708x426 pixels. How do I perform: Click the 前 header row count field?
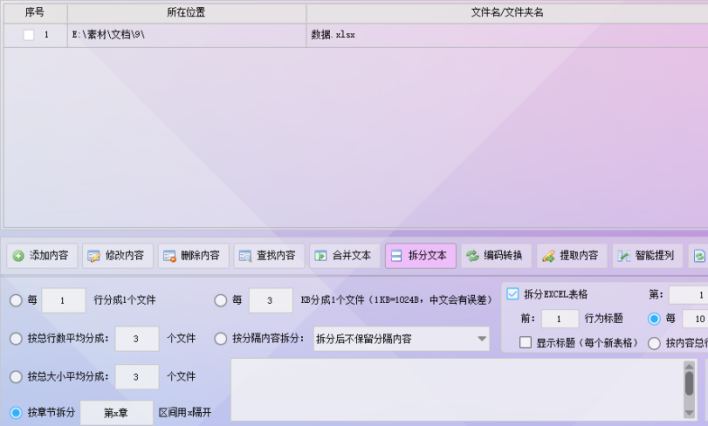[x=560, y=318]
